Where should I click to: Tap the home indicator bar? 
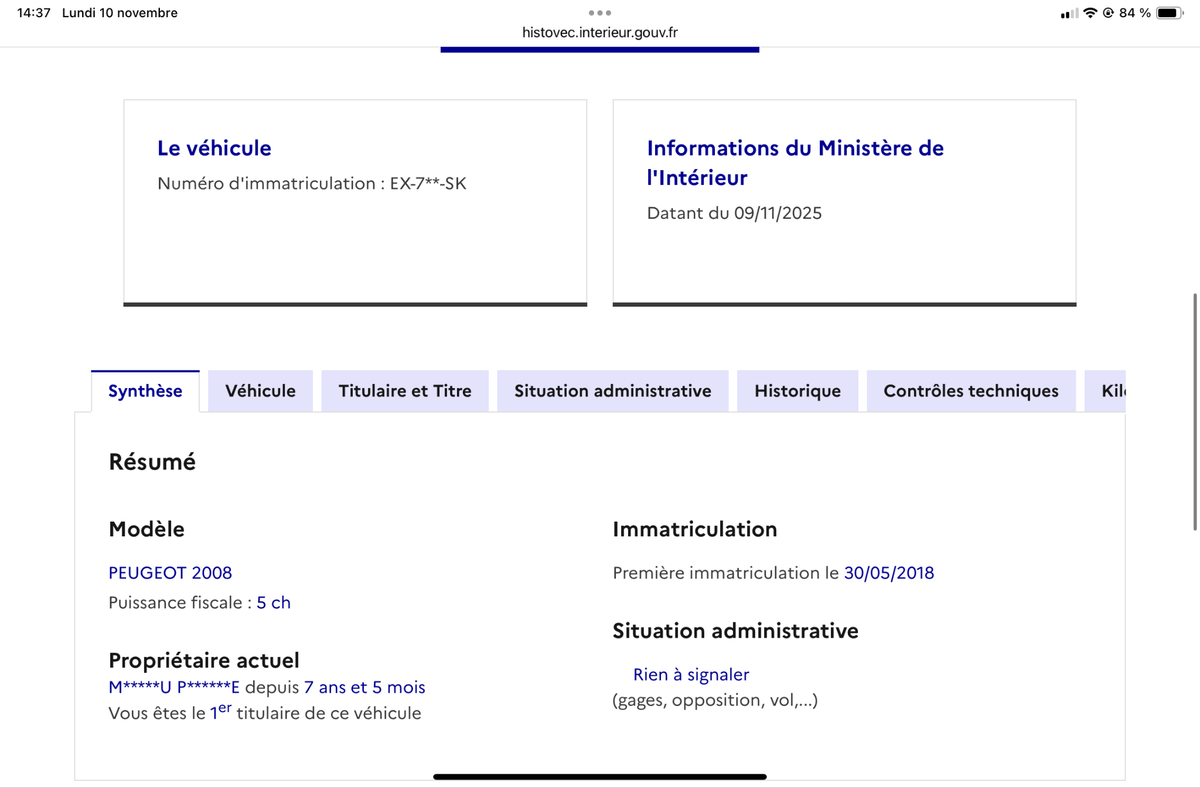600,776
